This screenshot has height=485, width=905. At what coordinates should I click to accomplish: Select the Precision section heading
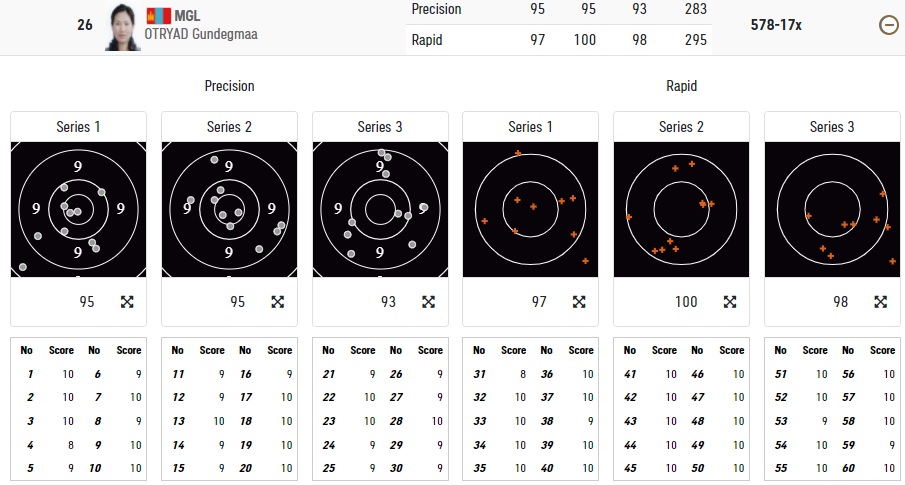[x=229, y=86]
